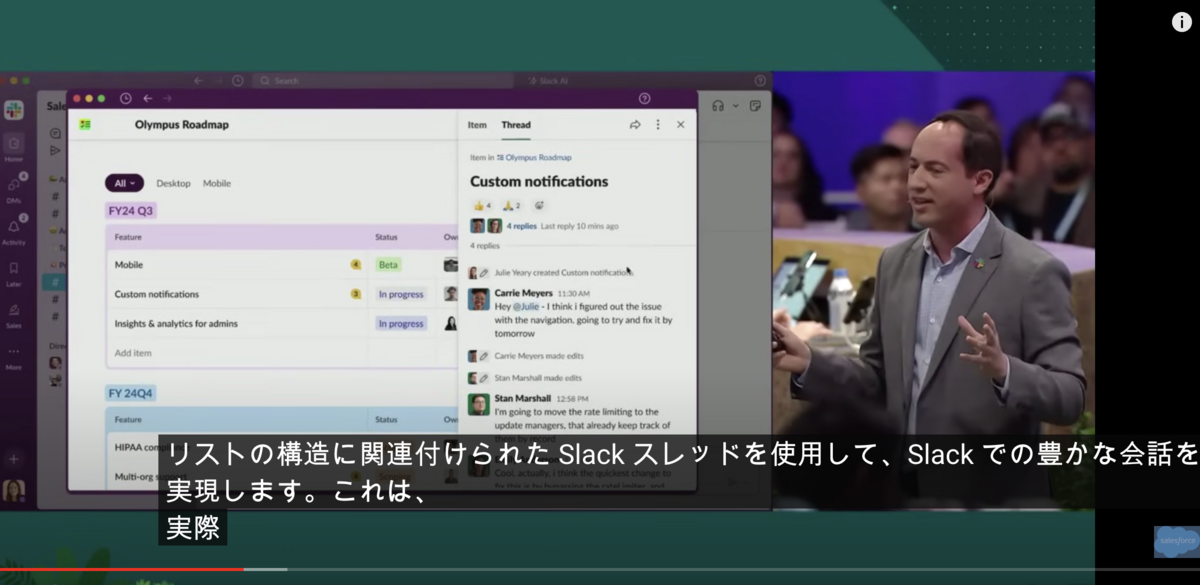1200x585 pixels.
Task: Click the Beta status tag
Action: coord(388,265)
